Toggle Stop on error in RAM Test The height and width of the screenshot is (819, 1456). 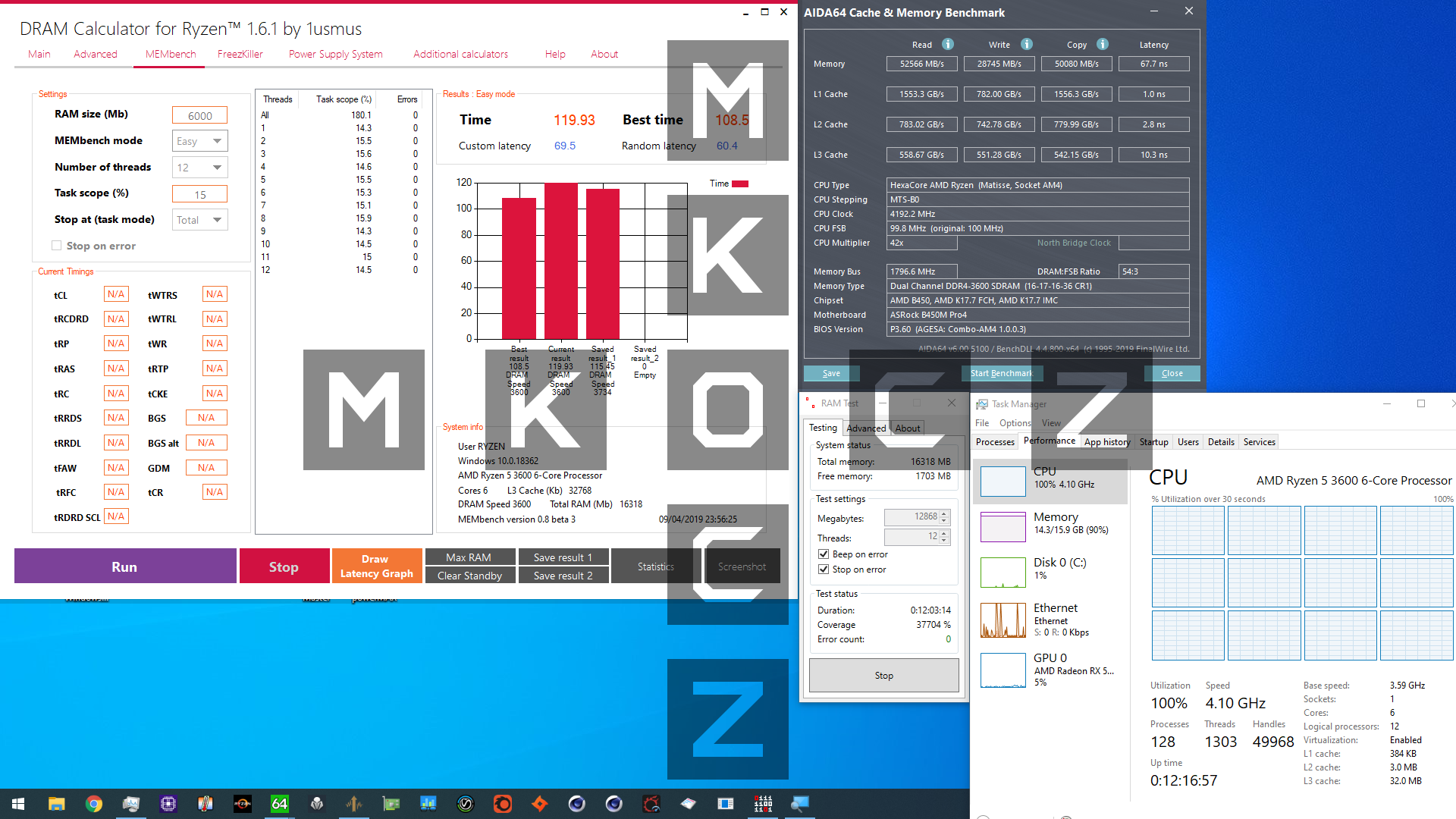point(824,570)
